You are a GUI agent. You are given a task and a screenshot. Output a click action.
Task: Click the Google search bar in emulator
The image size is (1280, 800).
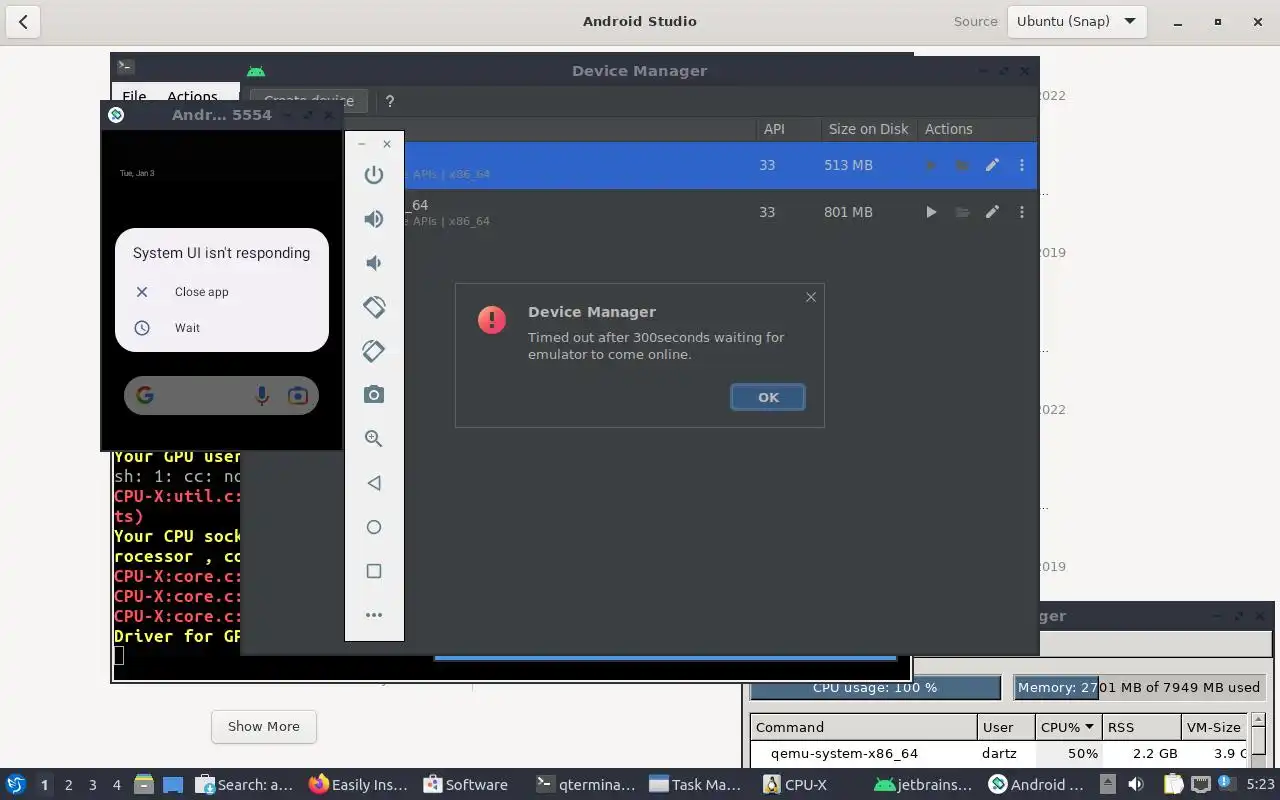coord(221,395)
